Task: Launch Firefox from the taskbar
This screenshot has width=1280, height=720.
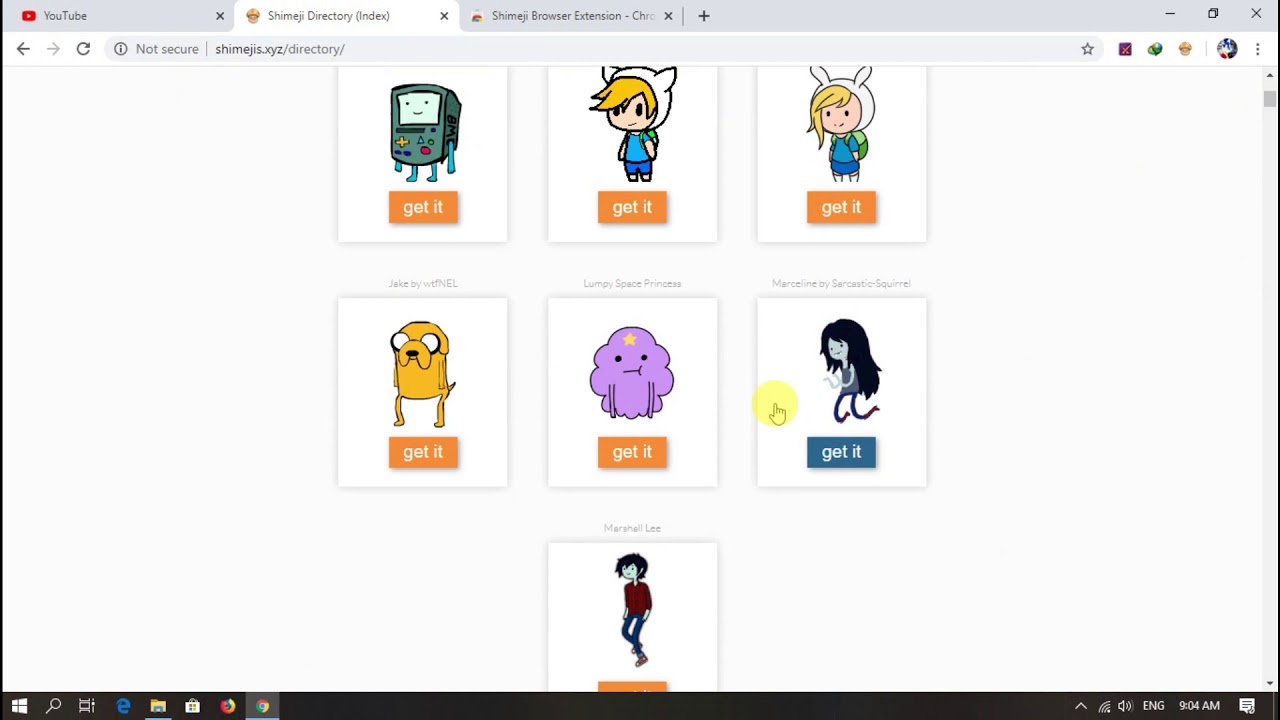Action: point(227,706)
